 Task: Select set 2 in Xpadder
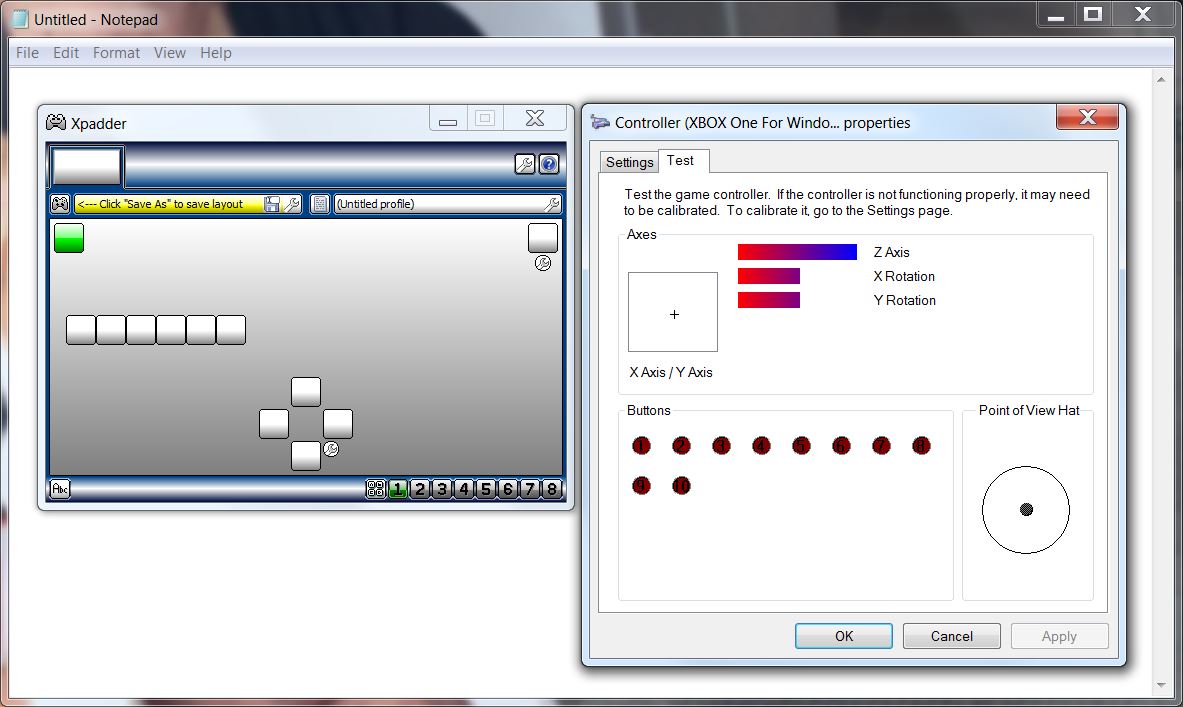point(420,489)
